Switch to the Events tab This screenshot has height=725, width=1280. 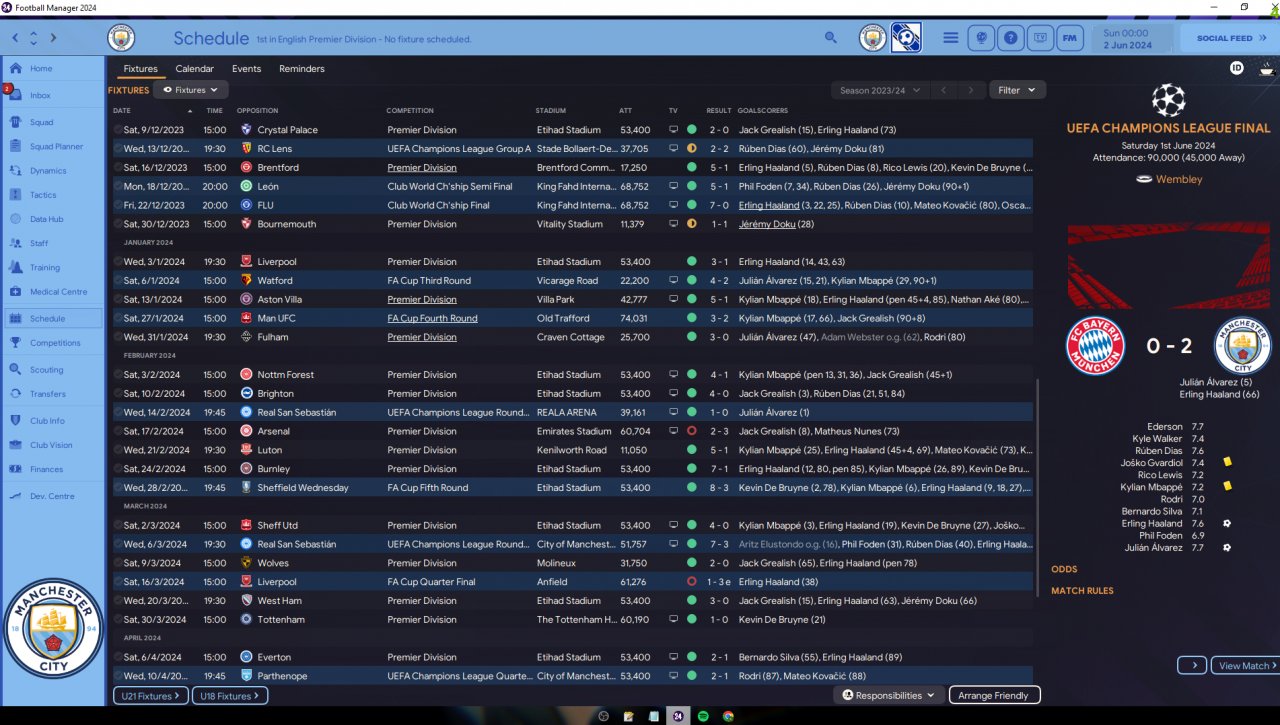click(x=246, y=69)
